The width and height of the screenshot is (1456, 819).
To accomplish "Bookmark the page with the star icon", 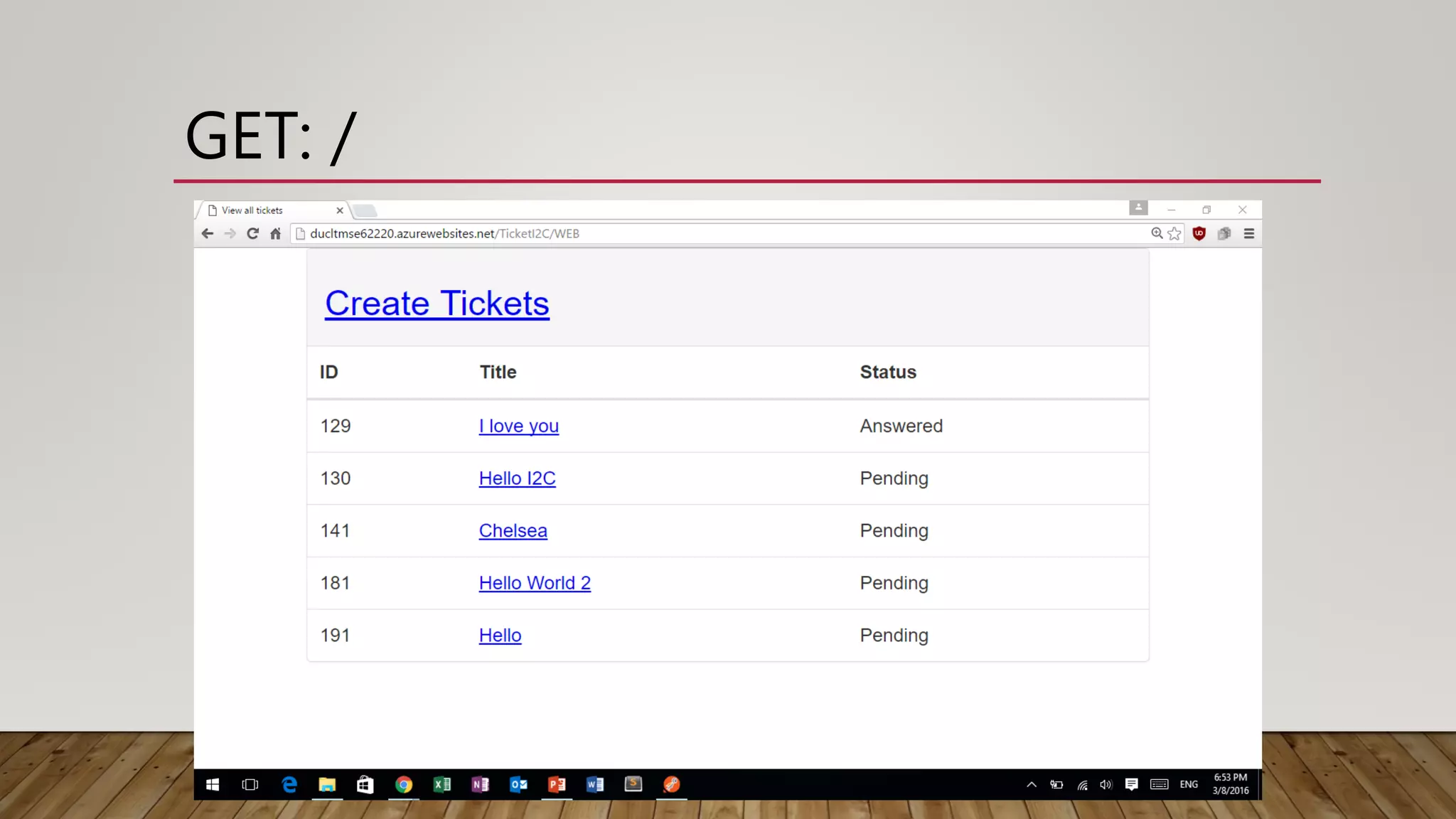I will point(1174,233).
